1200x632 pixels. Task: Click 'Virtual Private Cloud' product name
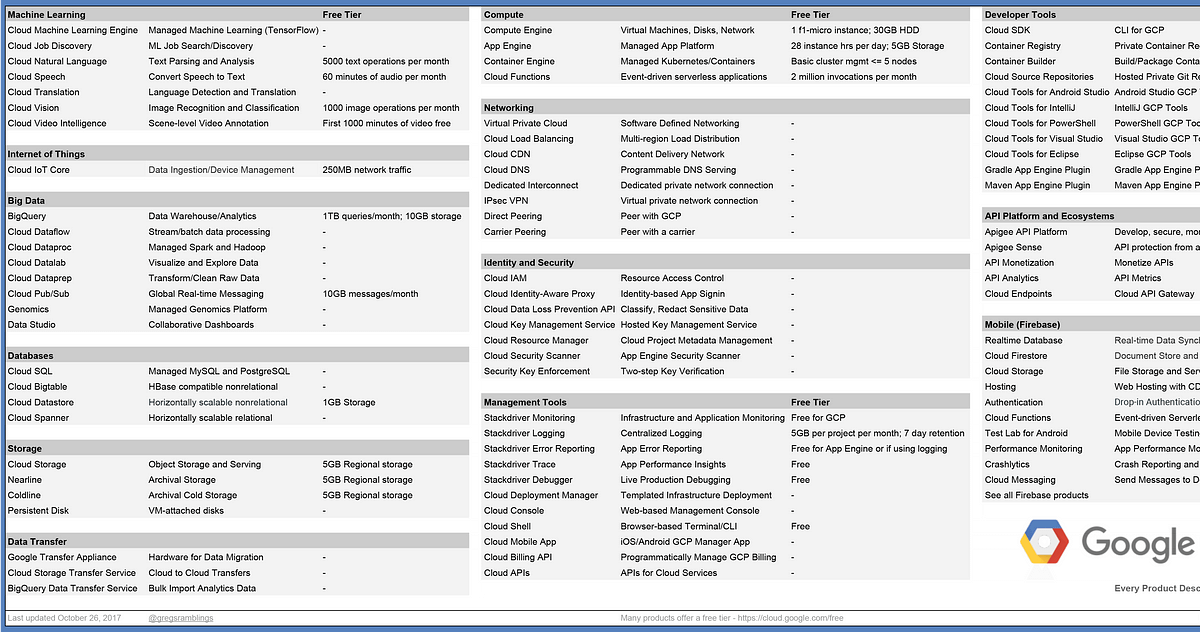[526, 124]
